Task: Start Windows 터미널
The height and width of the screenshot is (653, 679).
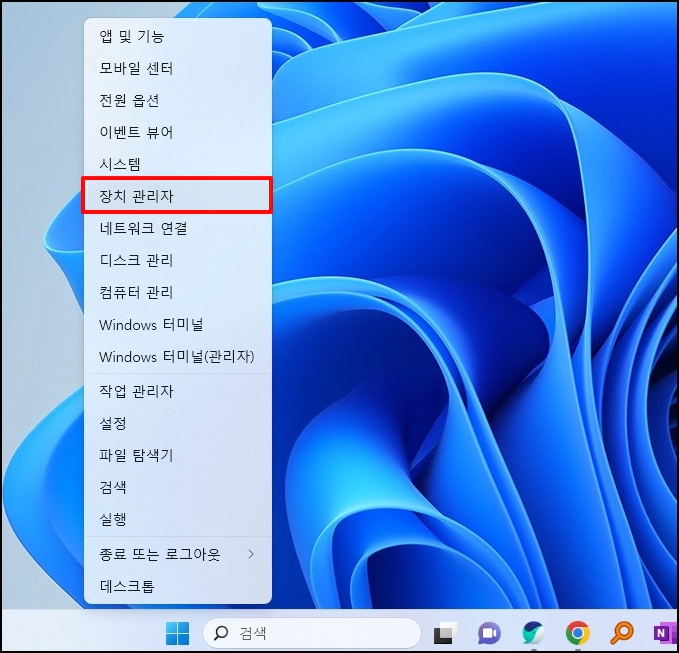Action: tap(178, 324)
